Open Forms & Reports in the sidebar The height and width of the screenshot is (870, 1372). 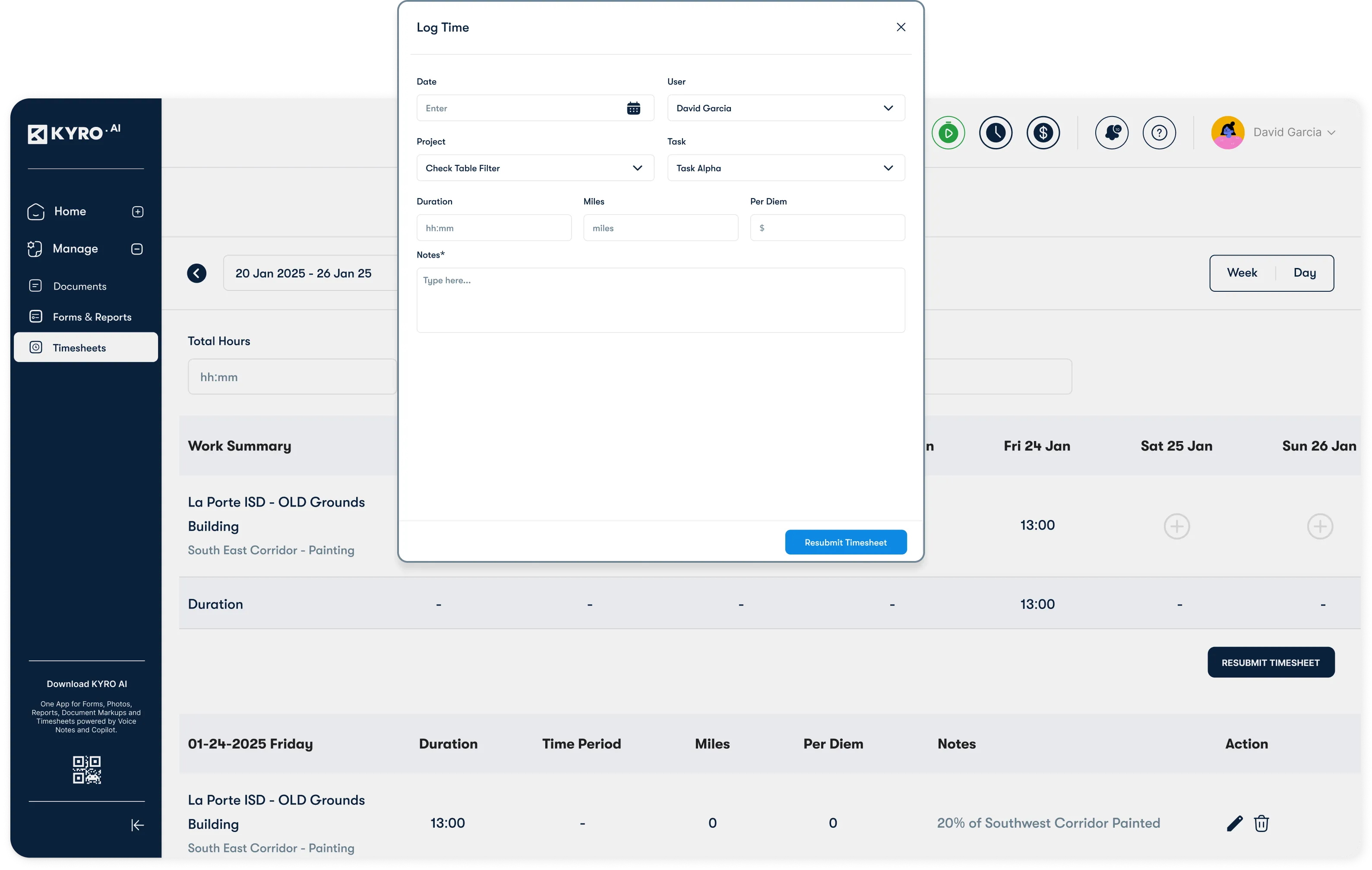[x=92, y=317]
